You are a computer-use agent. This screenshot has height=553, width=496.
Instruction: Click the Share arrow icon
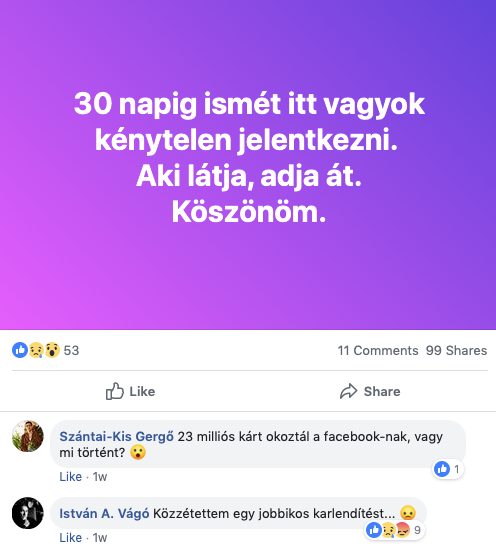pos(349,391)
